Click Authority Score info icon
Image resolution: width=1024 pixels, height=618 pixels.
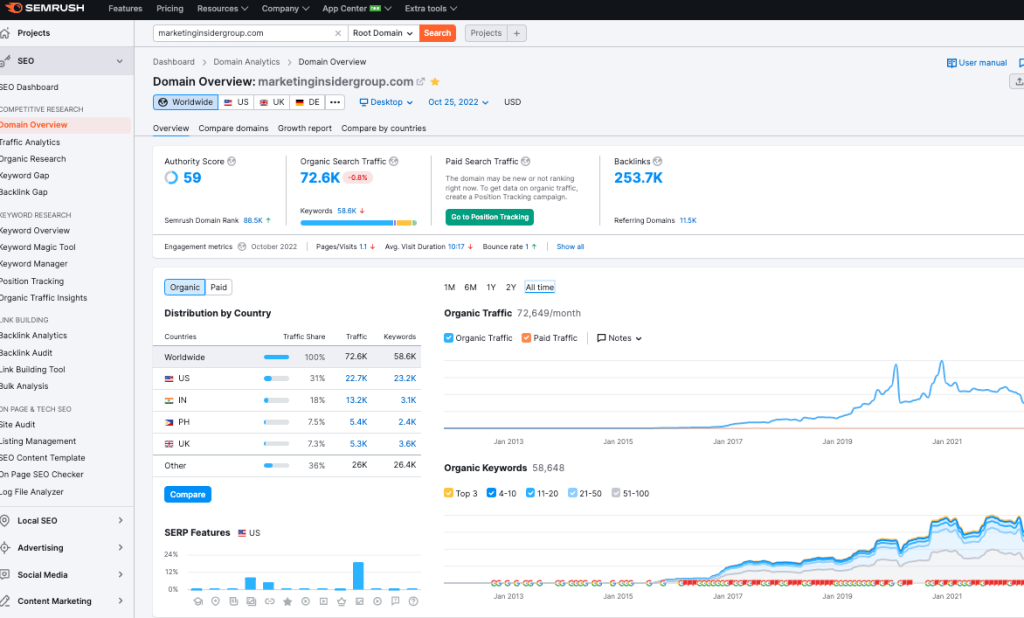pos(232,161)
